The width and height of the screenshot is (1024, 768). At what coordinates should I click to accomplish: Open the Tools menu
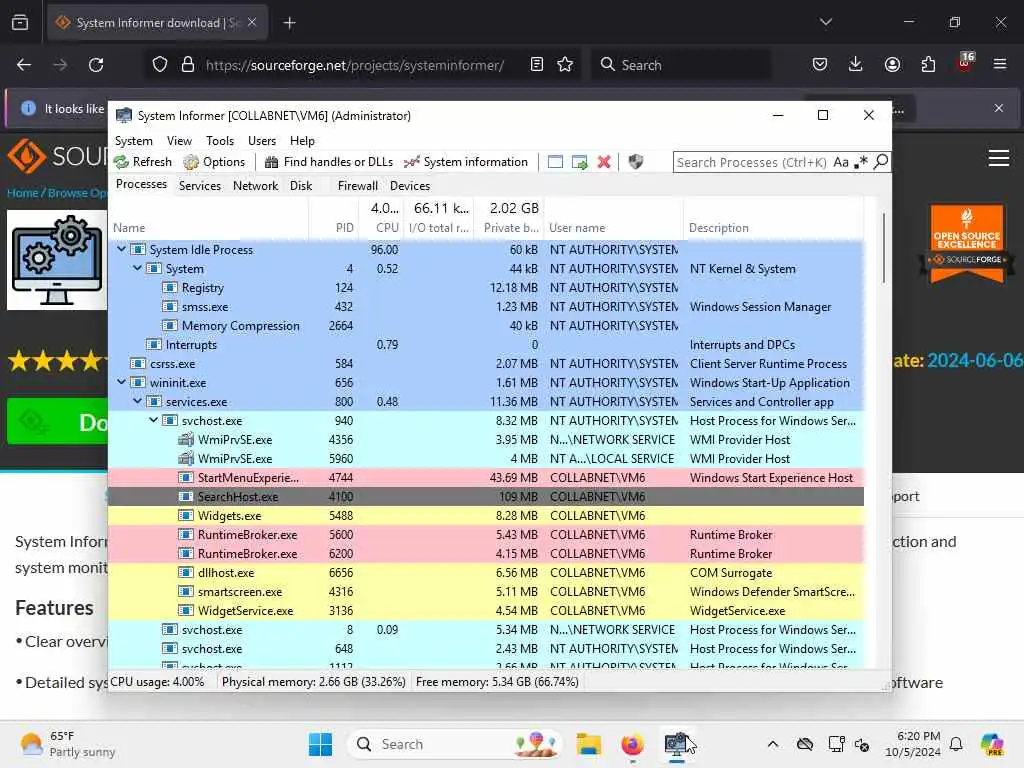(219, 141)
